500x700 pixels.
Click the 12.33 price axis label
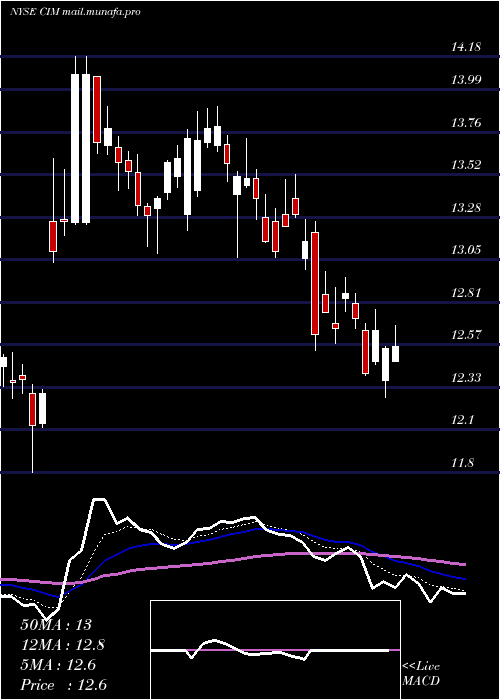(x=466, y=378)
